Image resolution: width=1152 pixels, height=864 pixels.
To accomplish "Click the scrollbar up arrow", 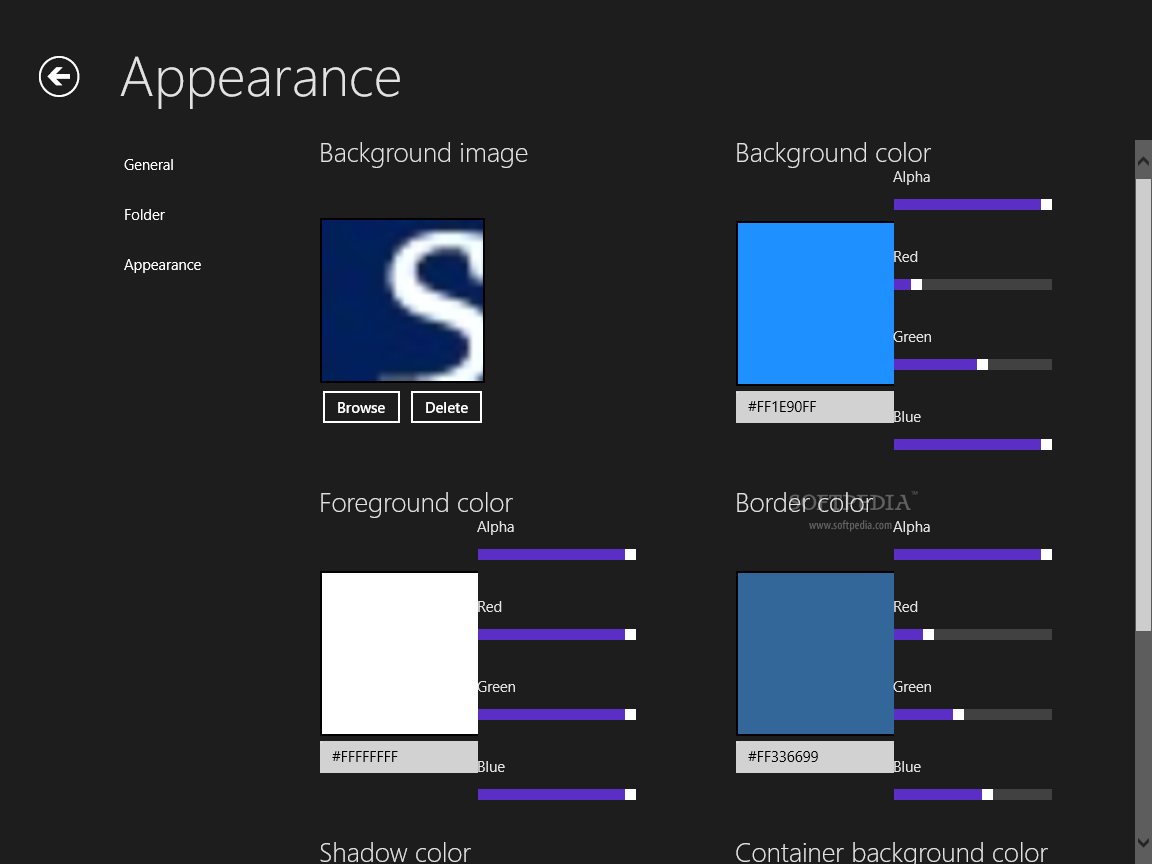I will coord(1143,160).
